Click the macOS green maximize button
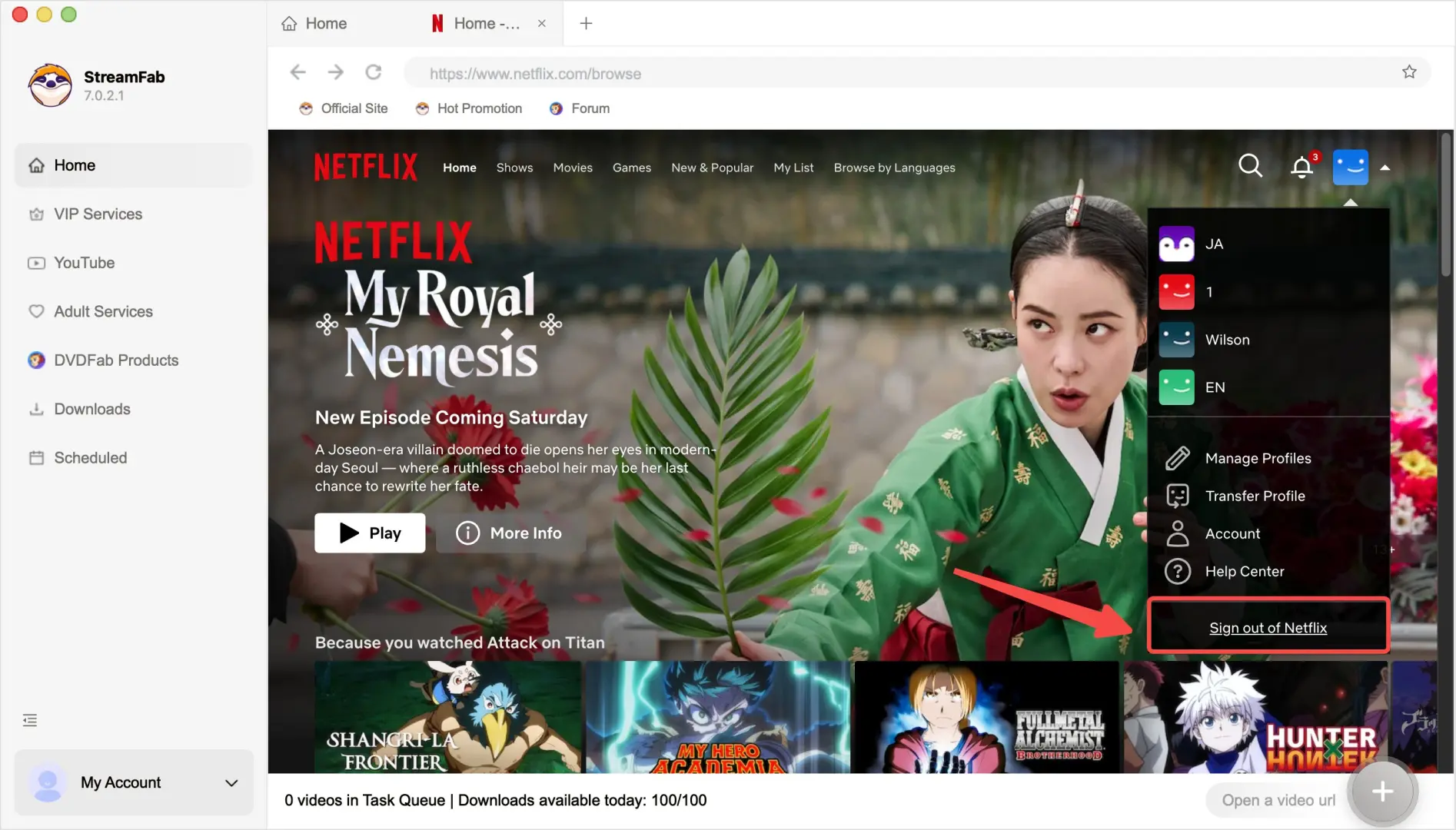Image resolution: width=1456 pixels, height=830 pixels. tap(69, 15)
